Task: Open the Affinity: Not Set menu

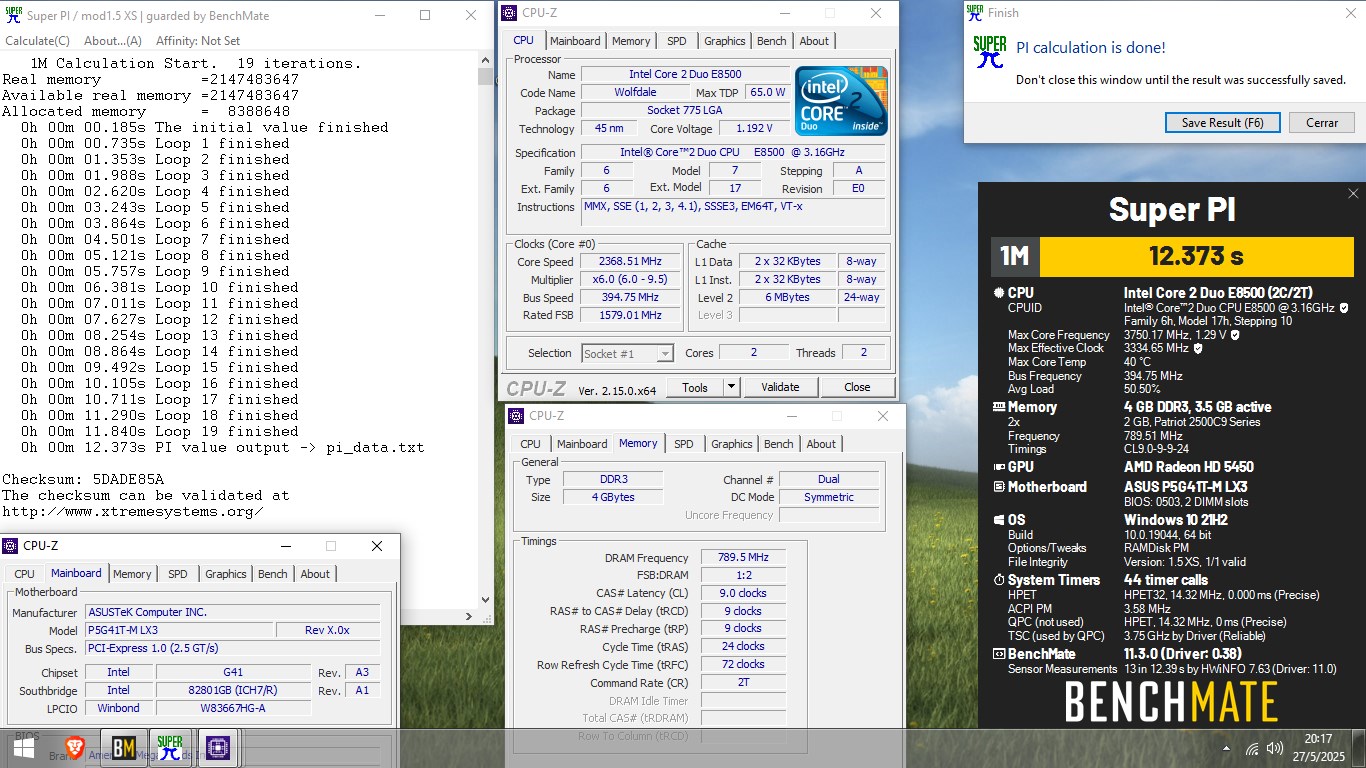Action: pyautogui.click(x=198, y=41)
